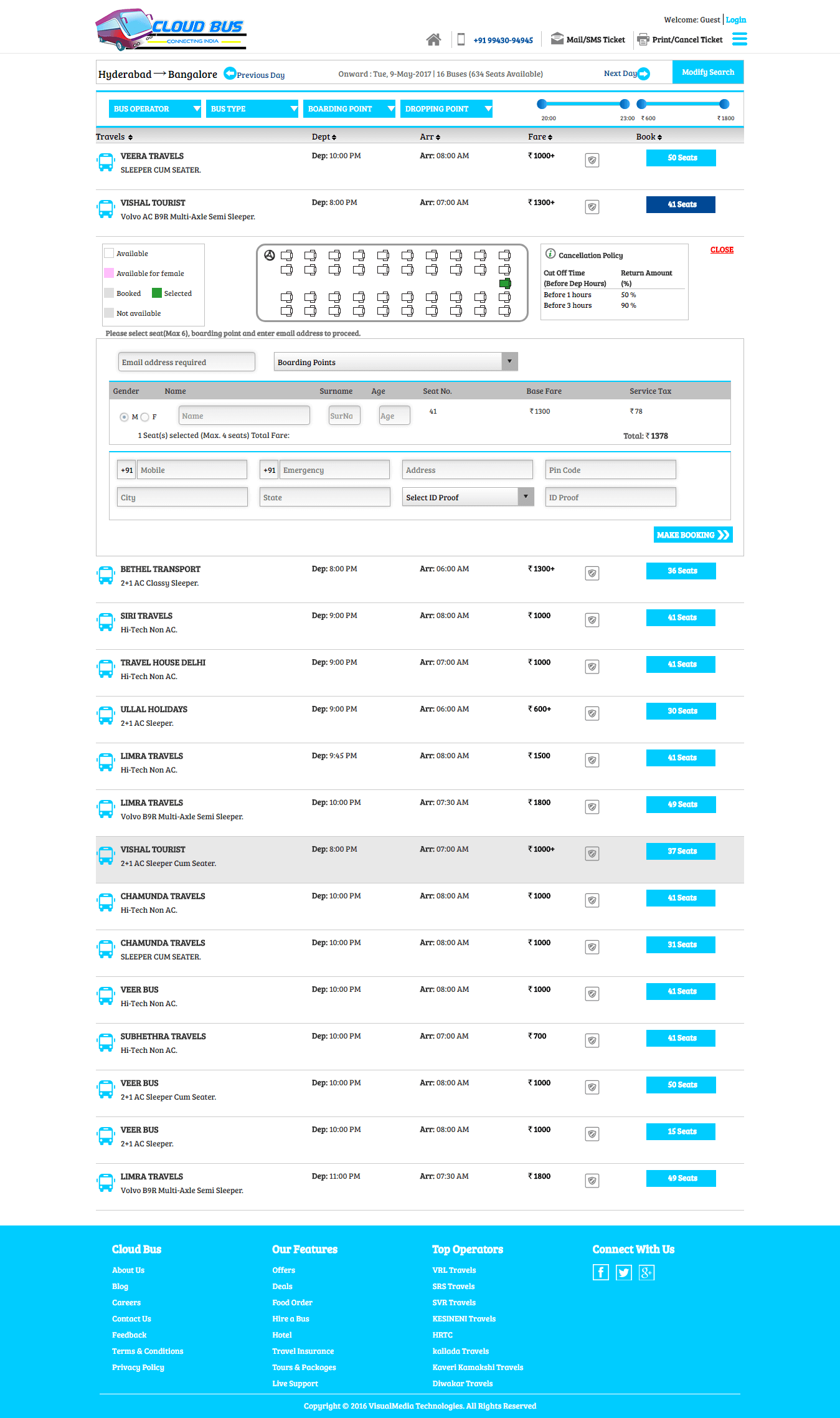840x1418 pixels.
Task: Click the Login link
Action: click(x=736, y=20)
